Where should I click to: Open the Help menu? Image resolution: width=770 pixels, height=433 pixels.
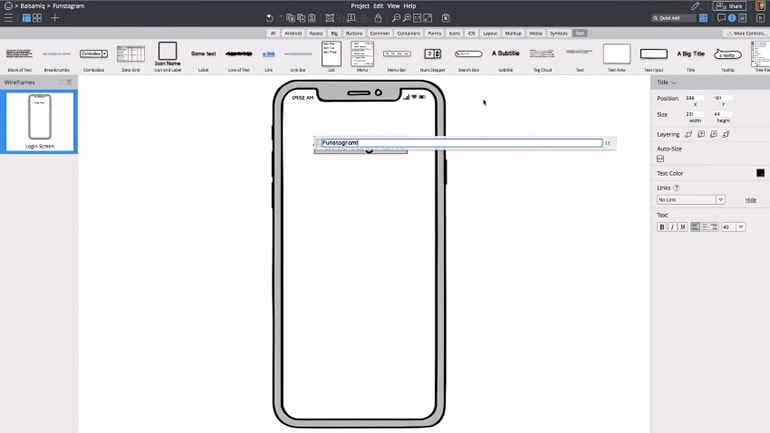pyautogui.click(x=410, y=6)
